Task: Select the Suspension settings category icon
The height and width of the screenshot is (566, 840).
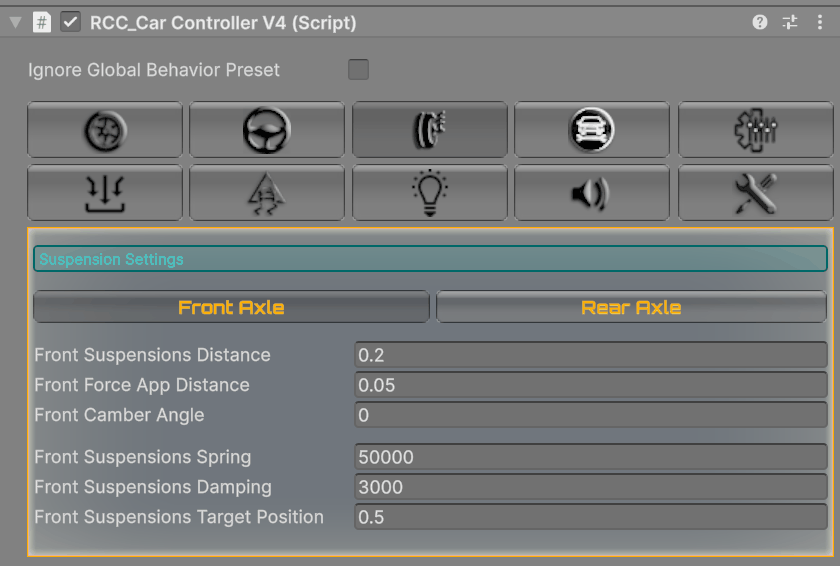Action: [x=430, y=130]
